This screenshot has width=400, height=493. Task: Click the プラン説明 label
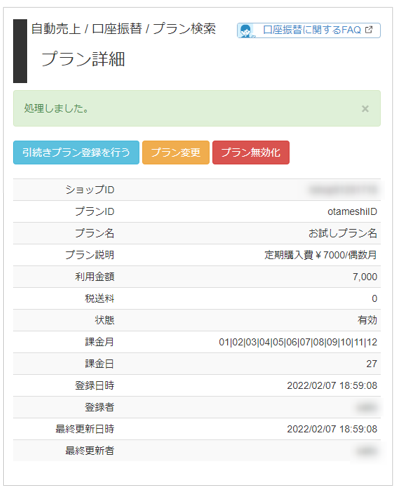[x=90, y=255]
